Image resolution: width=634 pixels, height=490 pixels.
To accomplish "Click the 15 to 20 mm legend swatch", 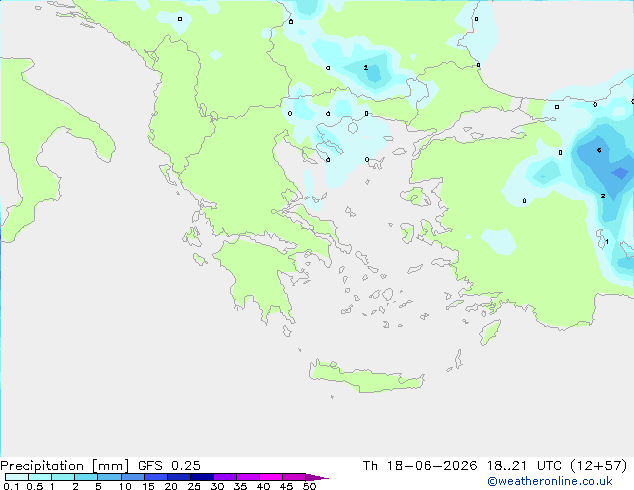I will point(156,477).
